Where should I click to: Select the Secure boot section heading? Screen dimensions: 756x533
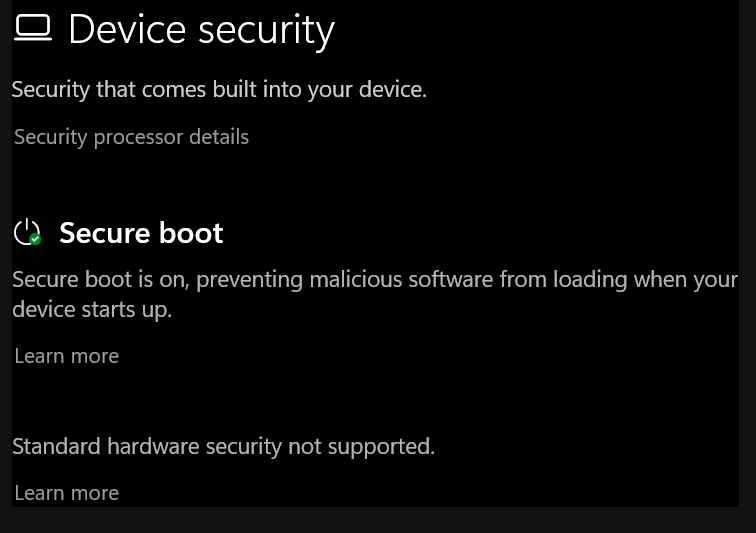pyautogui.click(x=141, y=233)
